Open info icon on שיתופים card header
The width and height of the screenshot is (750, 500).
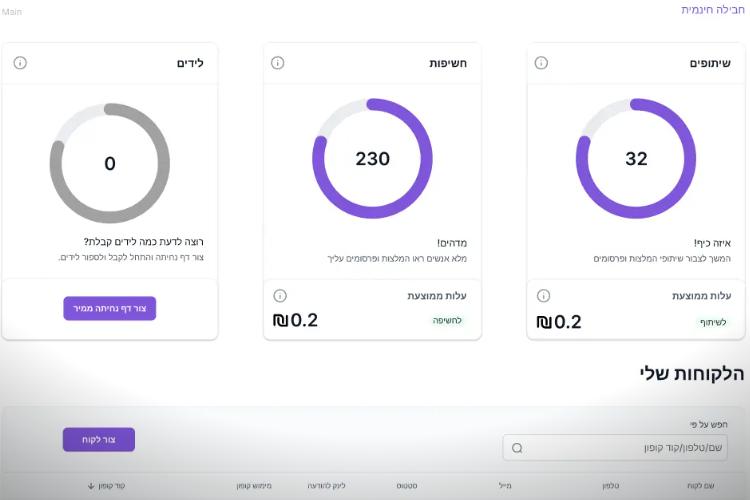(541, 63)
